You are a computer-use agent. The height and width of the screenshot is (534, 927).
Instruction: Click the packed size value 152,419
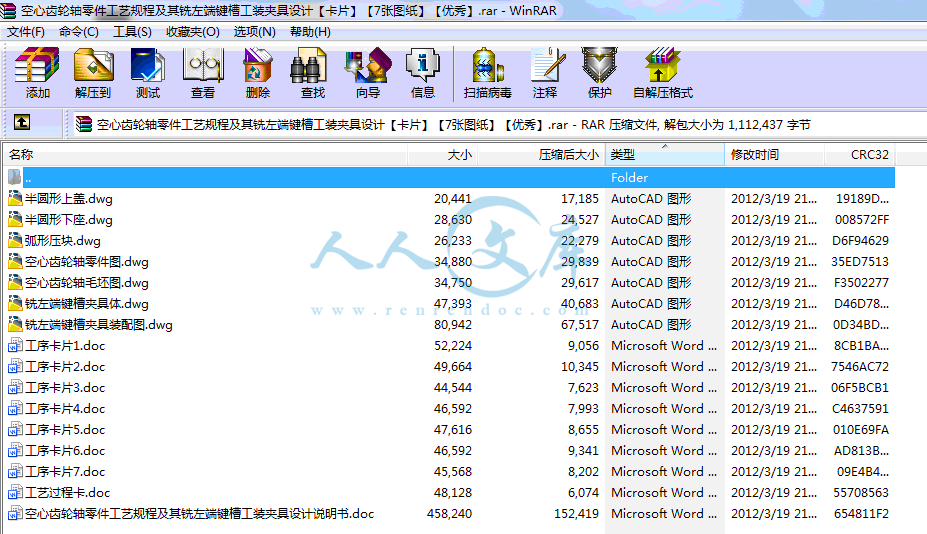coord(576,513)
